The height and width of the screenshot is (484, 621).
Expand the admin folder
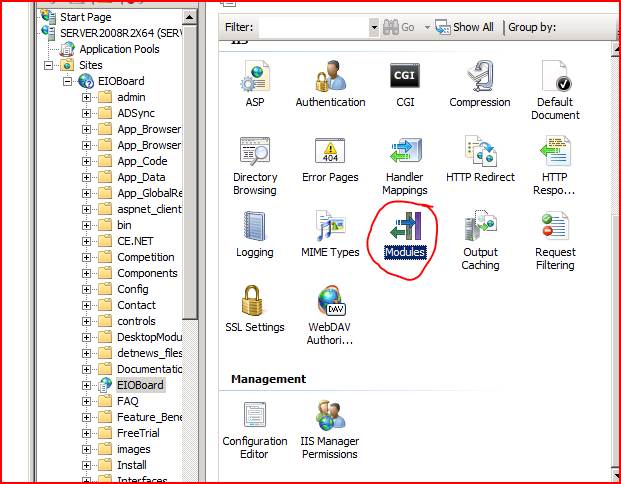click(86, 97)
